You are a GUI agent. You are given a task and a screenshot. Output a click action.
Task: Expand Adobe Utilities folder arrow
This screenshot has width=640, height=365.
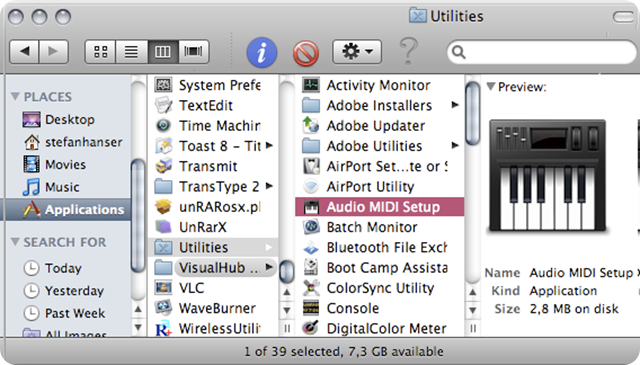pos(455,145)
